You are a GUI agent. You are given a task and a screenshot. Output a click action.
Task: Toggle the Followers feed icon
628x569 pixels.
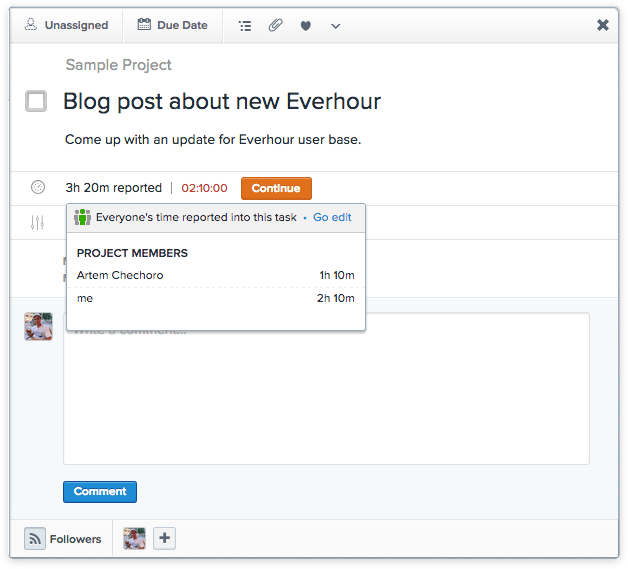35,539
